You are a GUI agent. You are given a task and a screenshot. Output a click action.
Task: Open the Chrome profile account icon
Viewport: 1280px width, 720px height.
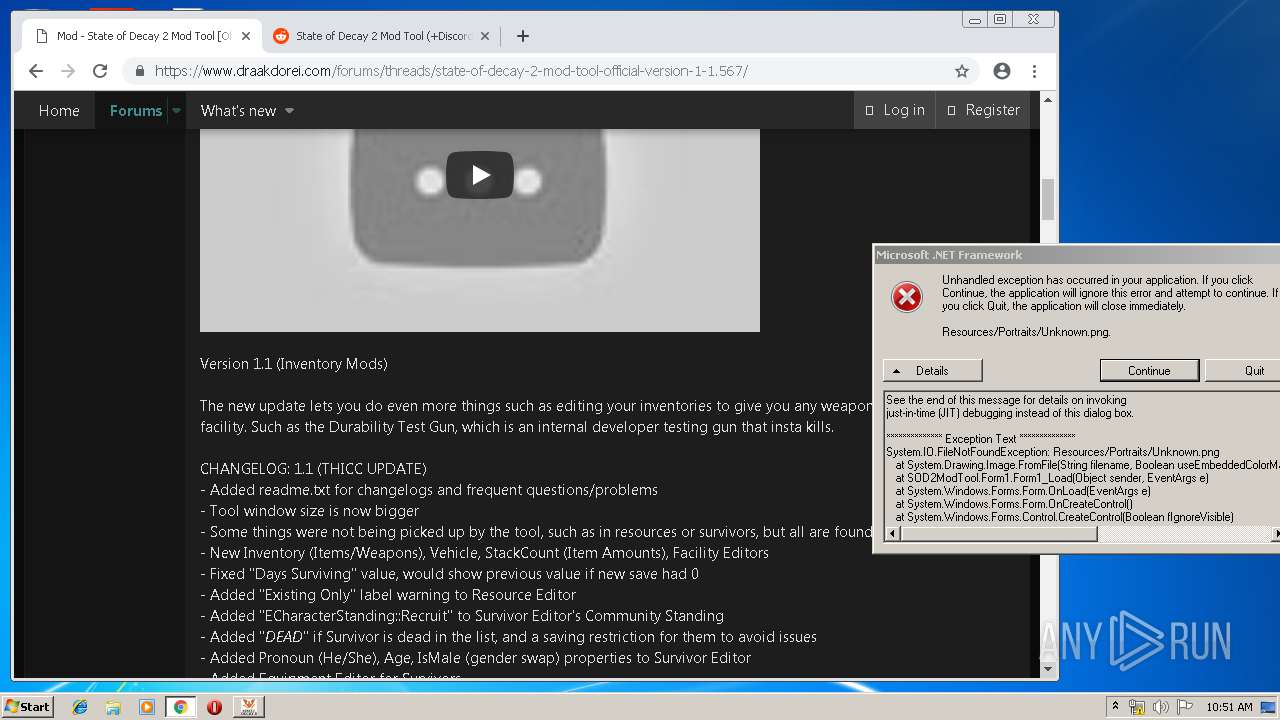point(1002,71)
